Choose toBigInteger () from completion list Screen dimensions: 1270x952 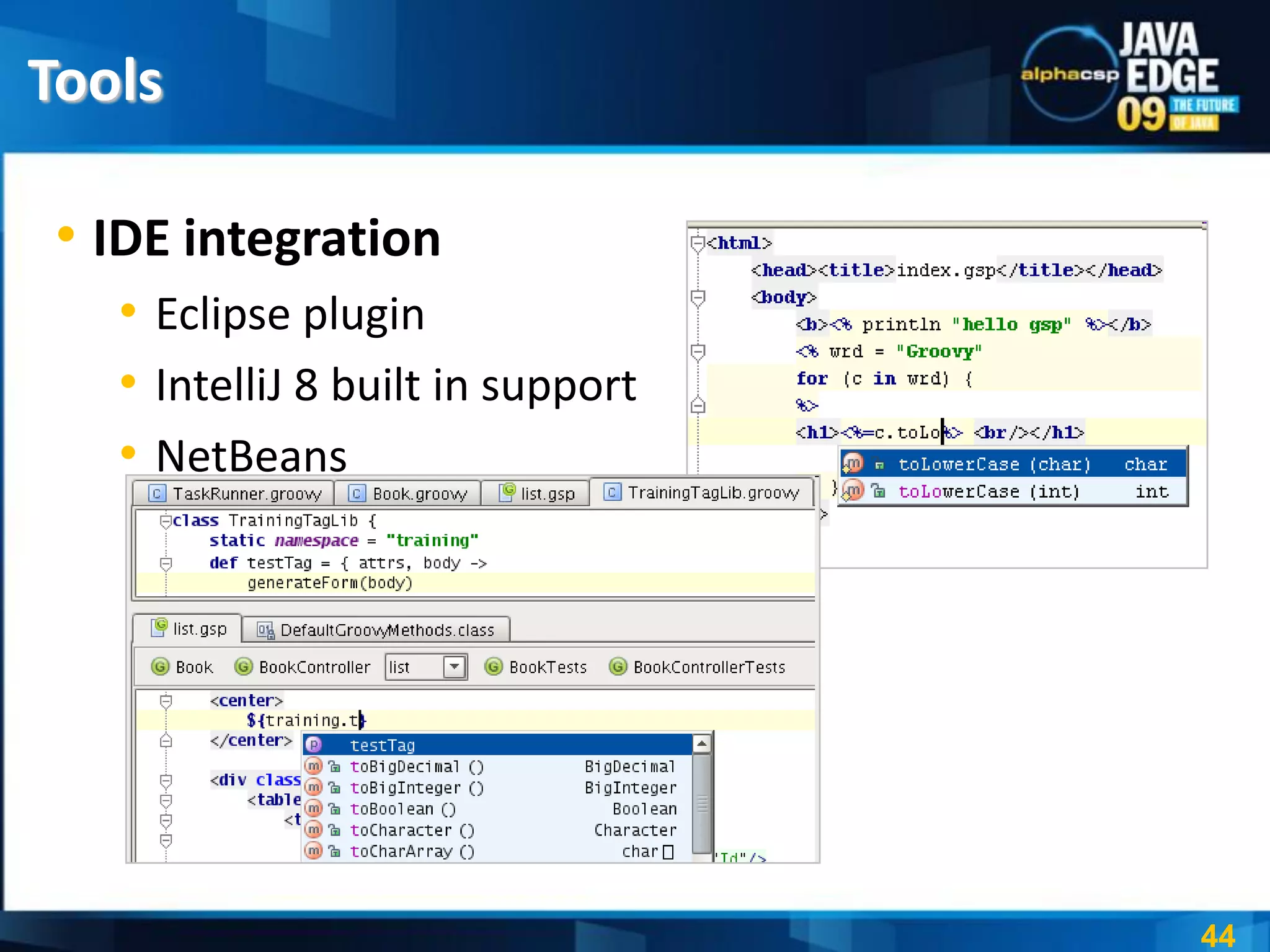(497, 787)
